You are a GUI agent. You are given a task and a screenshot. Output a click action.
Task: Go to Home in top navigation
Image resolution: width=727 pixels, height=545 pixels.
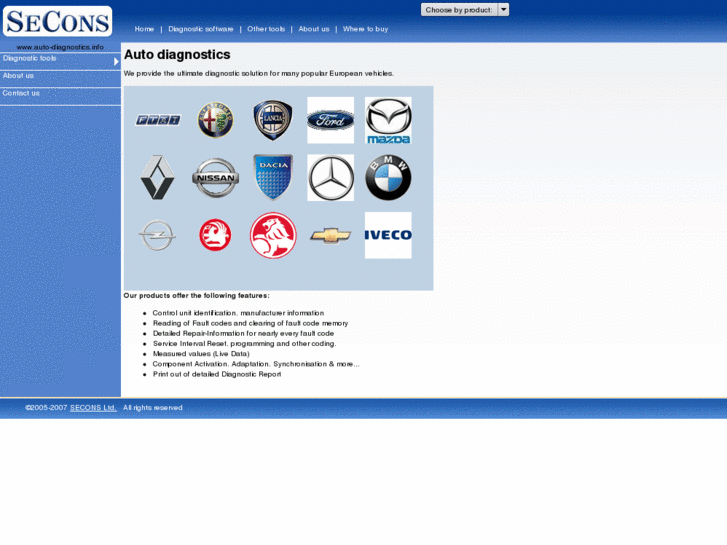click(x=144, y=29)
